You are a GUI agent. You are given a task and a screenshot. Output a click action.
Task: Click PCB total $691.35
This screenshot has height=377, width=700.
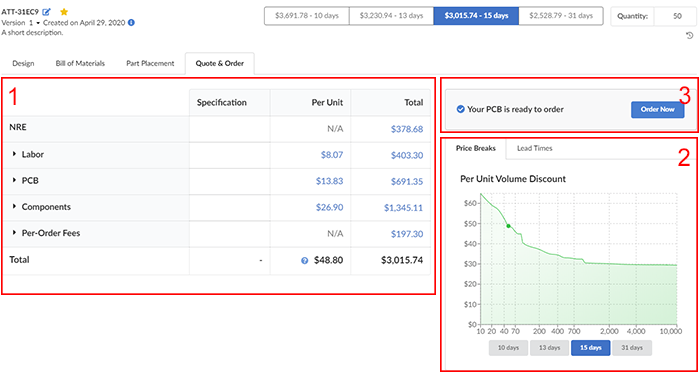tap(407, 181)
